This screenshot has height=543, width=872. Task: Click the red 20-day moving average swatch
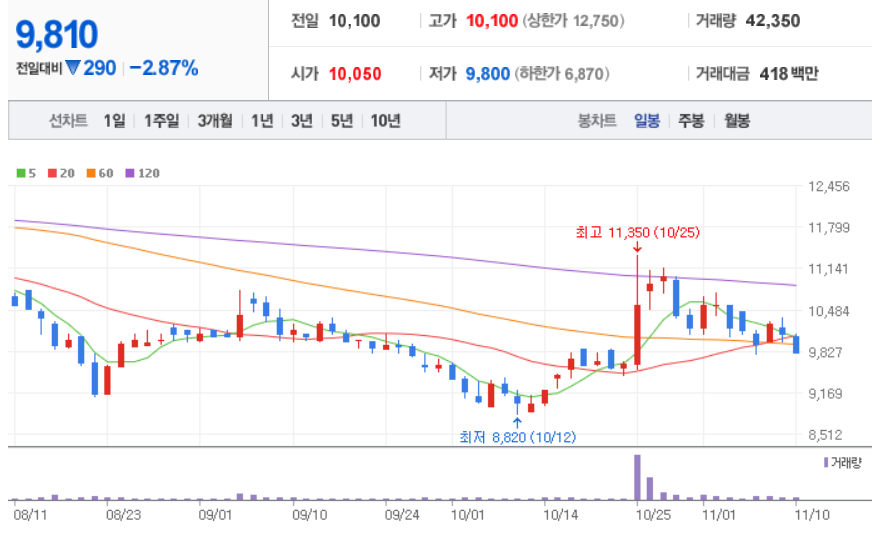[x=52, y=173]
